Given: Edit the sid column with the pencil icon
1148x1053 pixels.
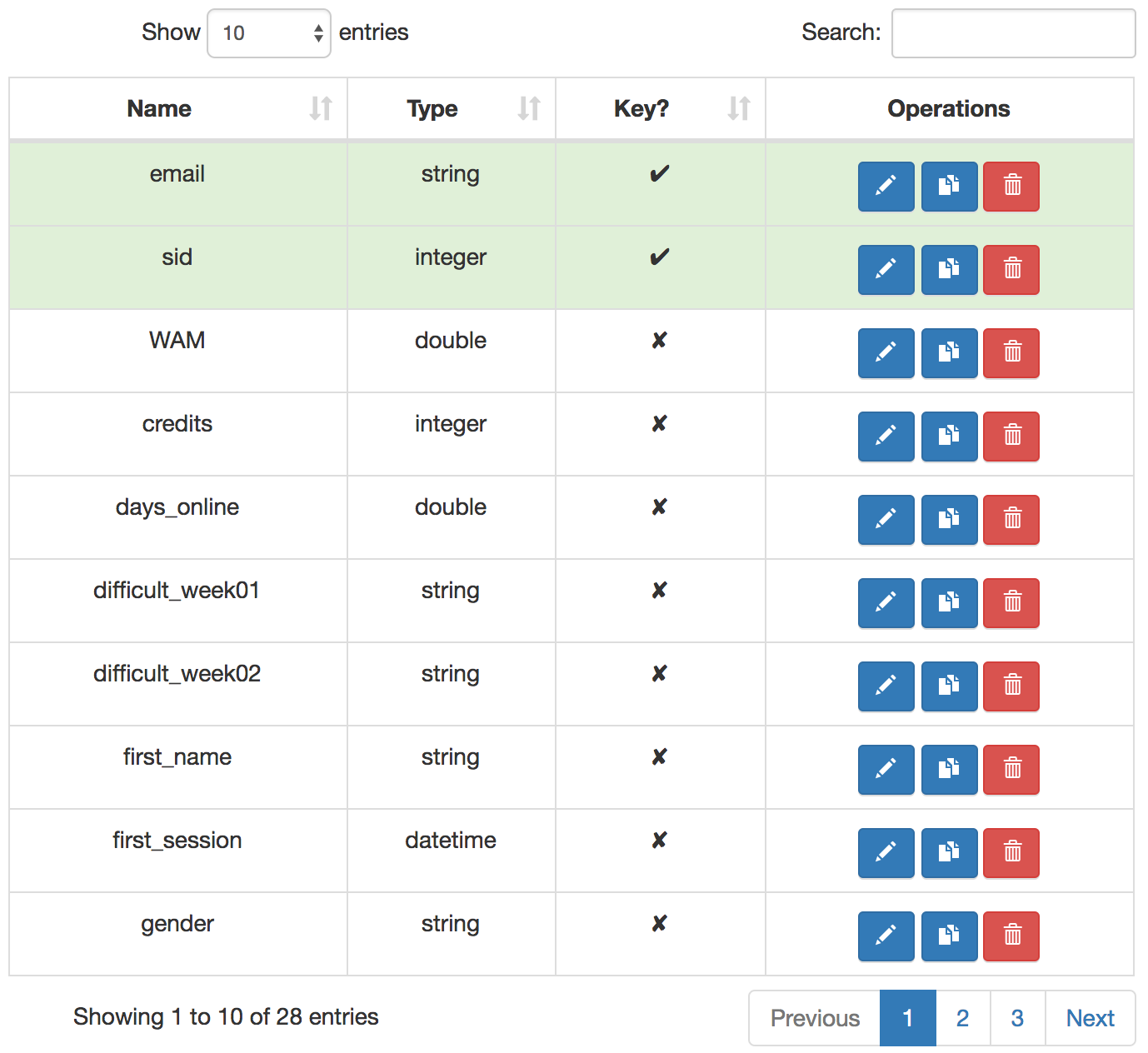Looking at the screenshot, I should point(886,269).
